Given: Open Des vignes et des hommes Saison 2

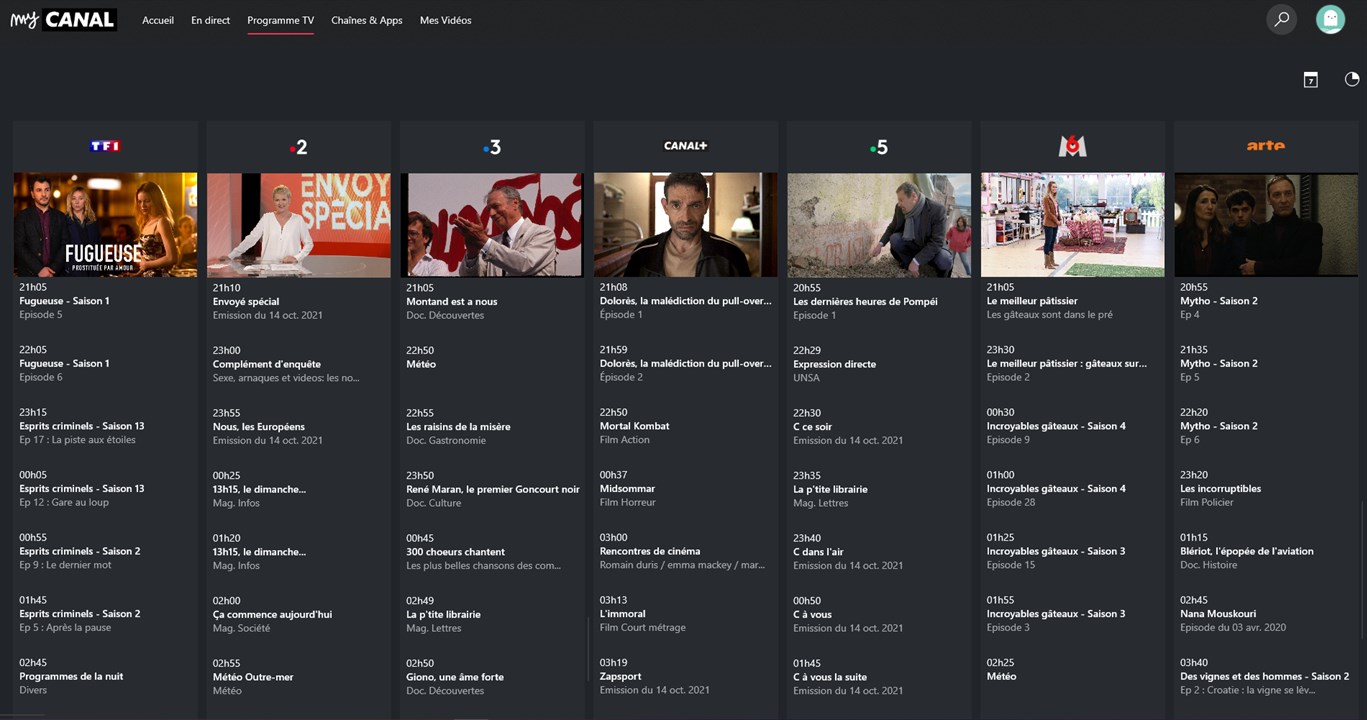Looking at the screenshot, I should coord(1265,676).
